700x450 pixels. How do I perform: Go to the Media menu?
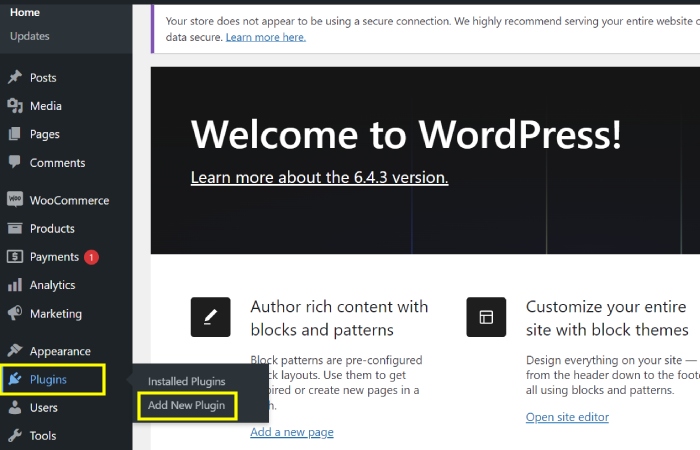coord(46,106)
